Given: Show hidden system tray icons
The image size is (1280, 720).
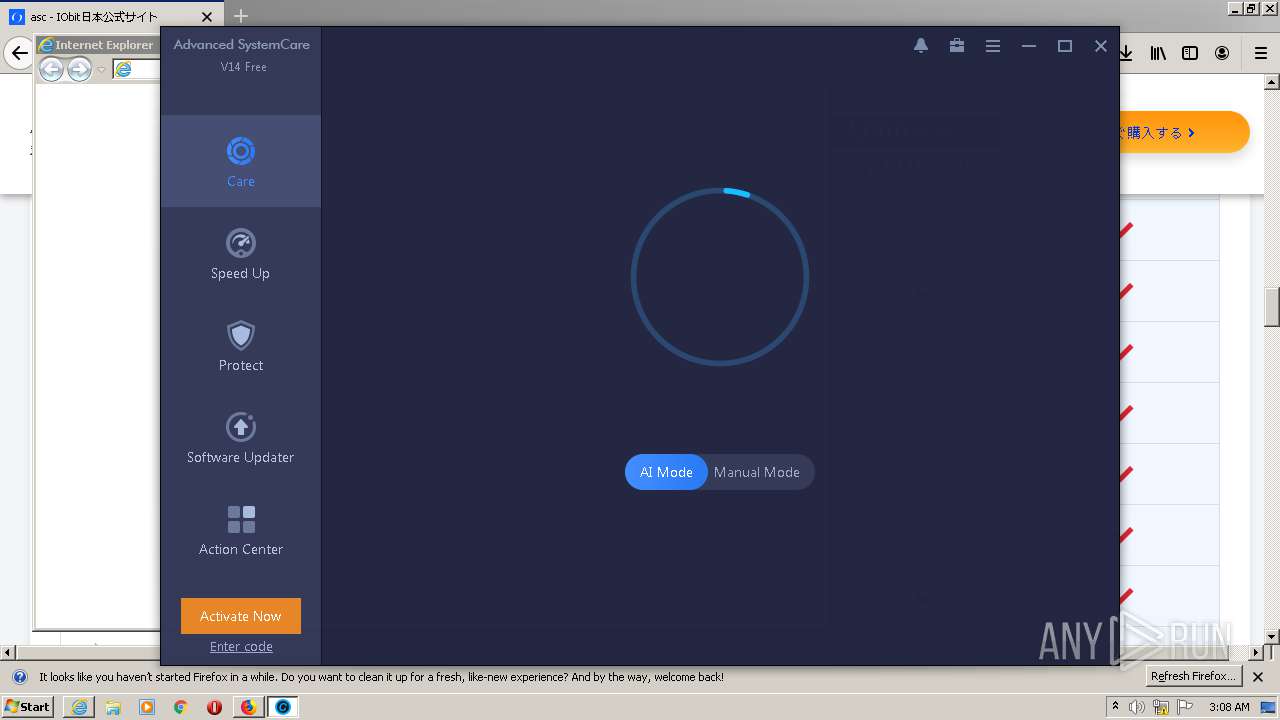Looking at the screenshot, I should coord(1116,707).
